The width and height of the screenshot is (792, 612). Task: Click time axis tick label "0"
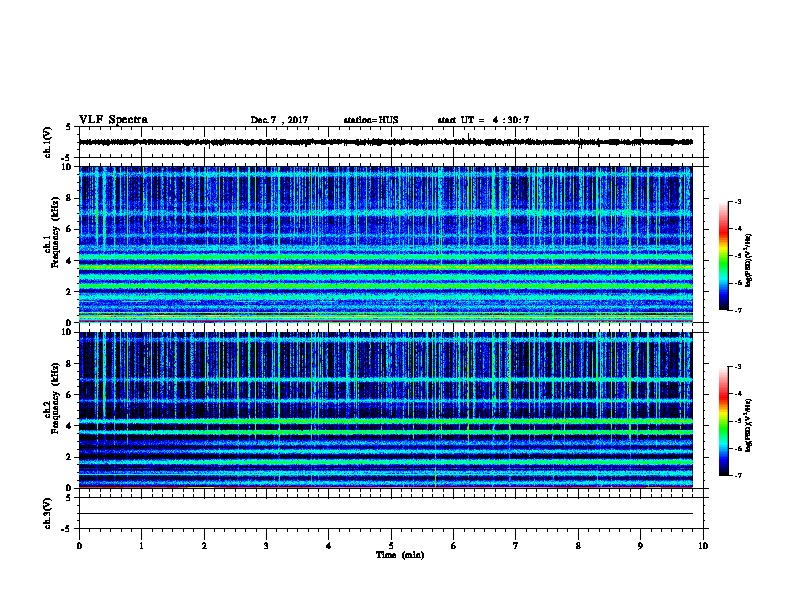(79, 545)
